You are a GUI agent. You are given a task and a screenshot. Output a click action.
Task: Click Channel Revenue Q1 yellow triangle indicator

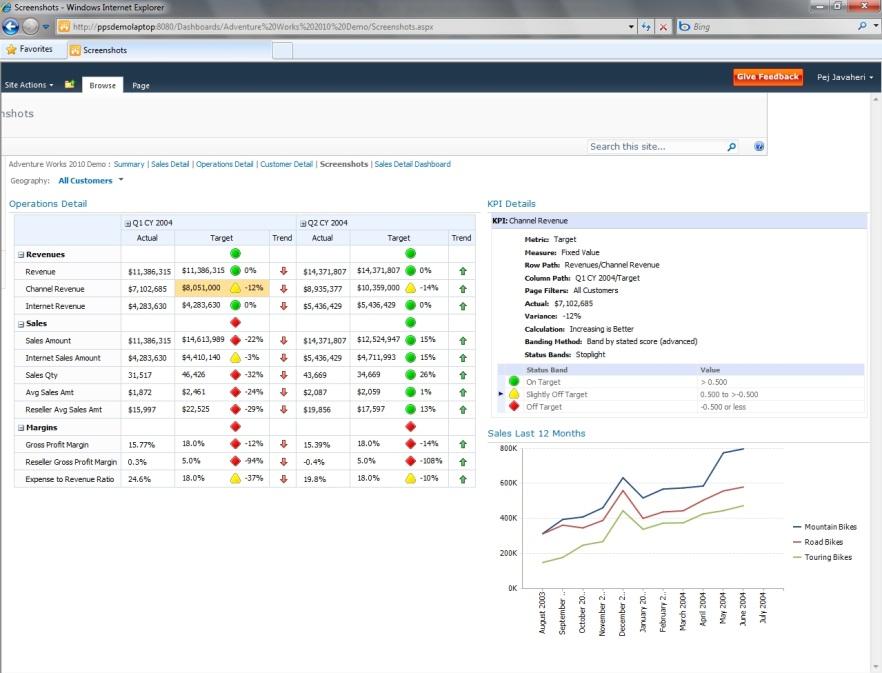pyautogui.click(x=235, y=288)
